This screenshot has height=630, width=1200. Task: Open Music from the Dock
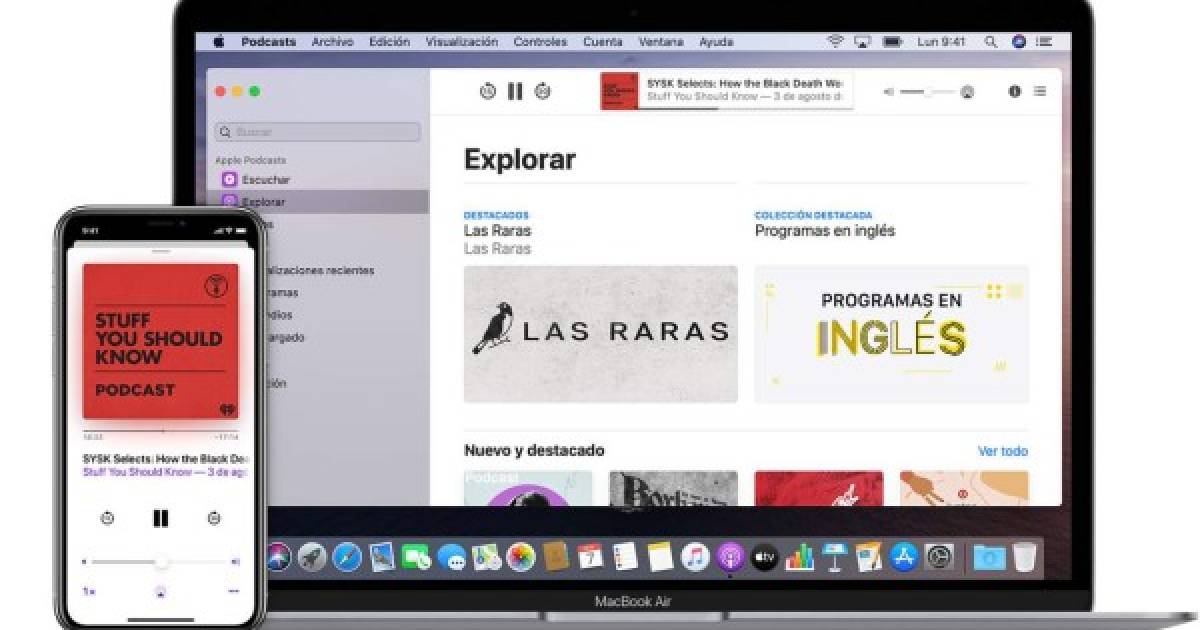pos(694,557)
